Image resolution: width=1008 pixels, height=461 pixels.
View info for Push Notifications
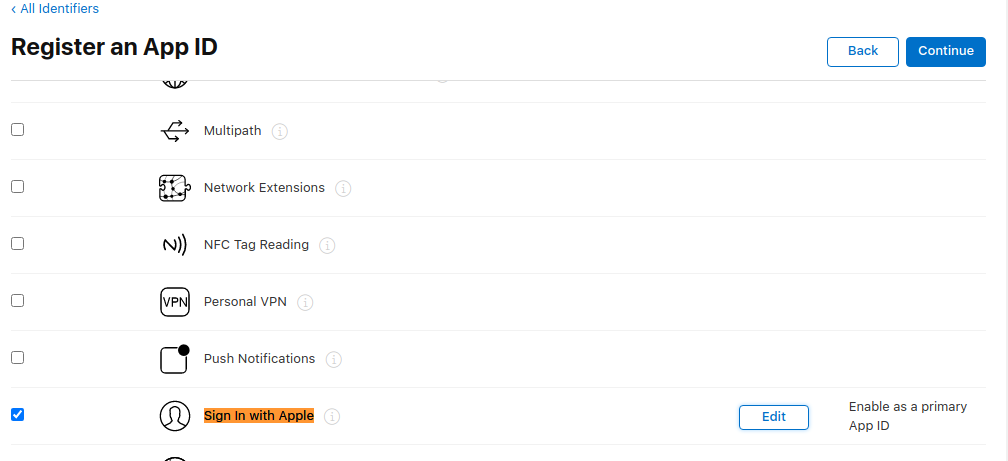click(334, 359)
